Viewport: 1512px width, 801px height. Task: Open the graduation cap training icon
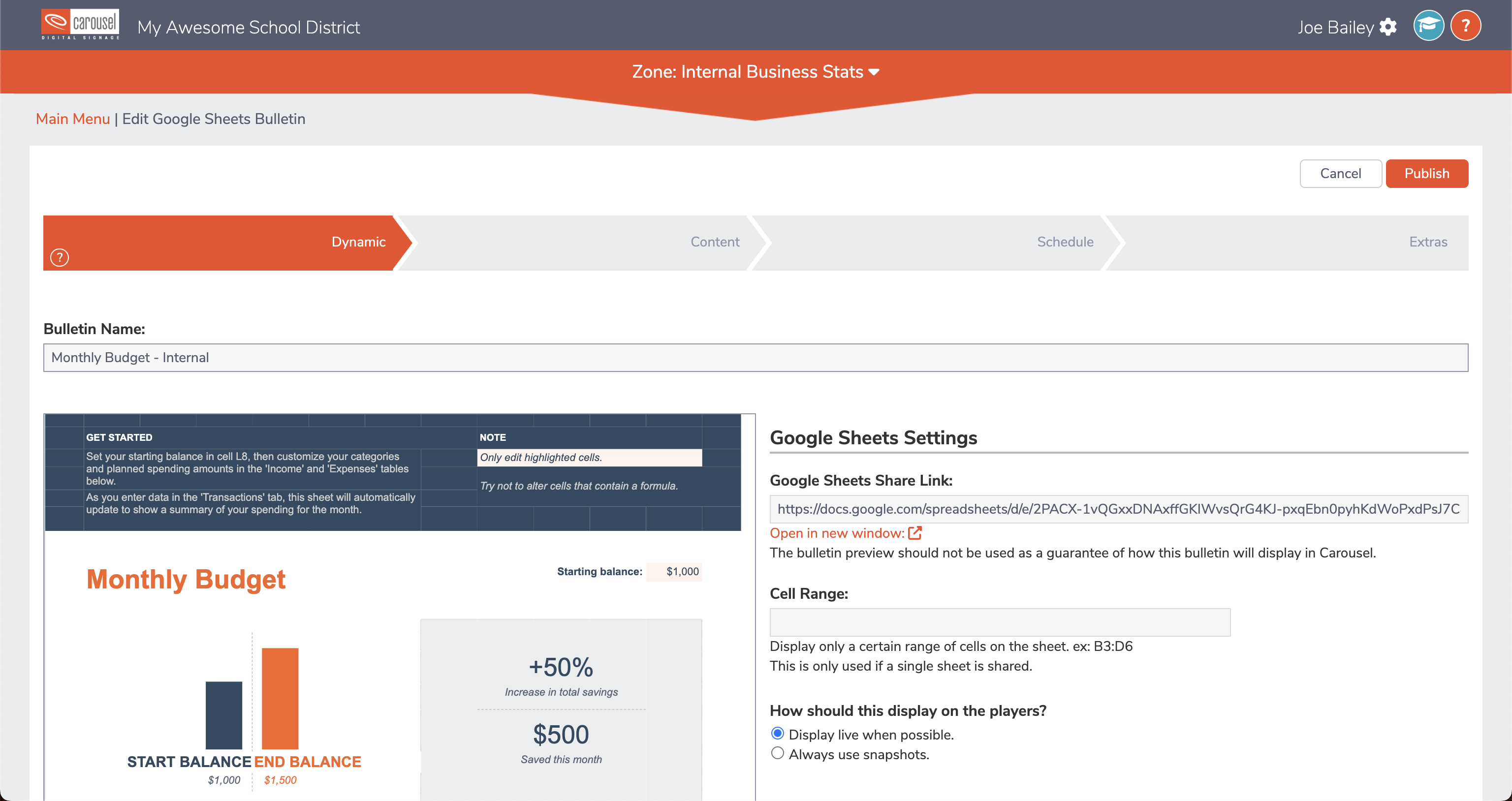click(1429, 26)
